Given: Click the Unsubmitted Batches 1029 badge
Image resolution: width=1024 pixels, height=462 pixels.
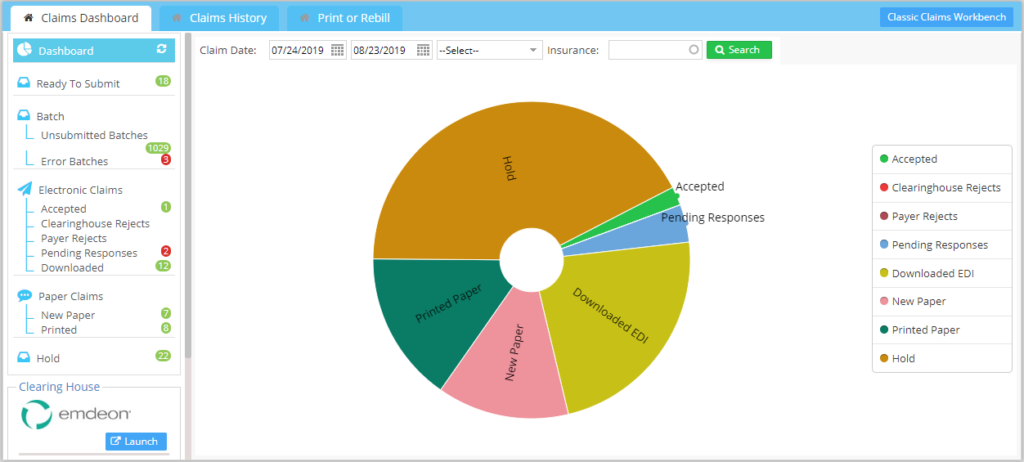Looking at the screenshot, I should [158, 148].
